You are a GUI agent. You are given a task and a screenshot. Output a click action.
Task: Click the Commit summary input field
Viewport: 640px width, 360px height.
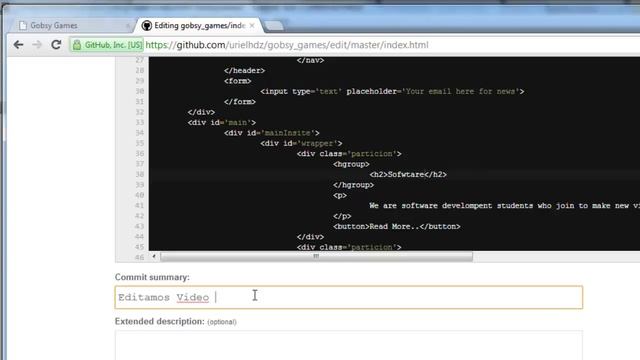349,297
